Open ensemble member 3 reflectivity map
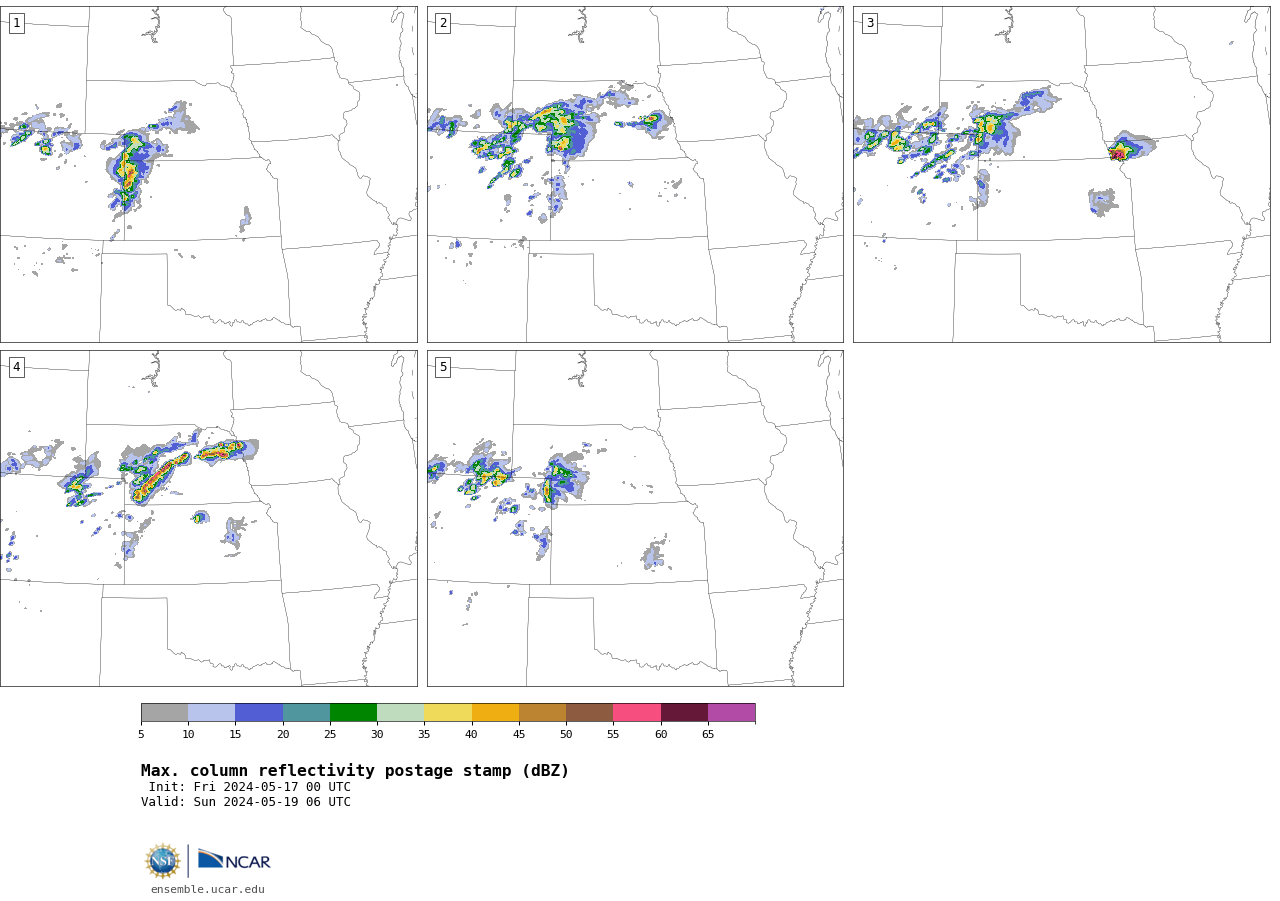Screen dimensions: 1280x901 pos(1061,174)
